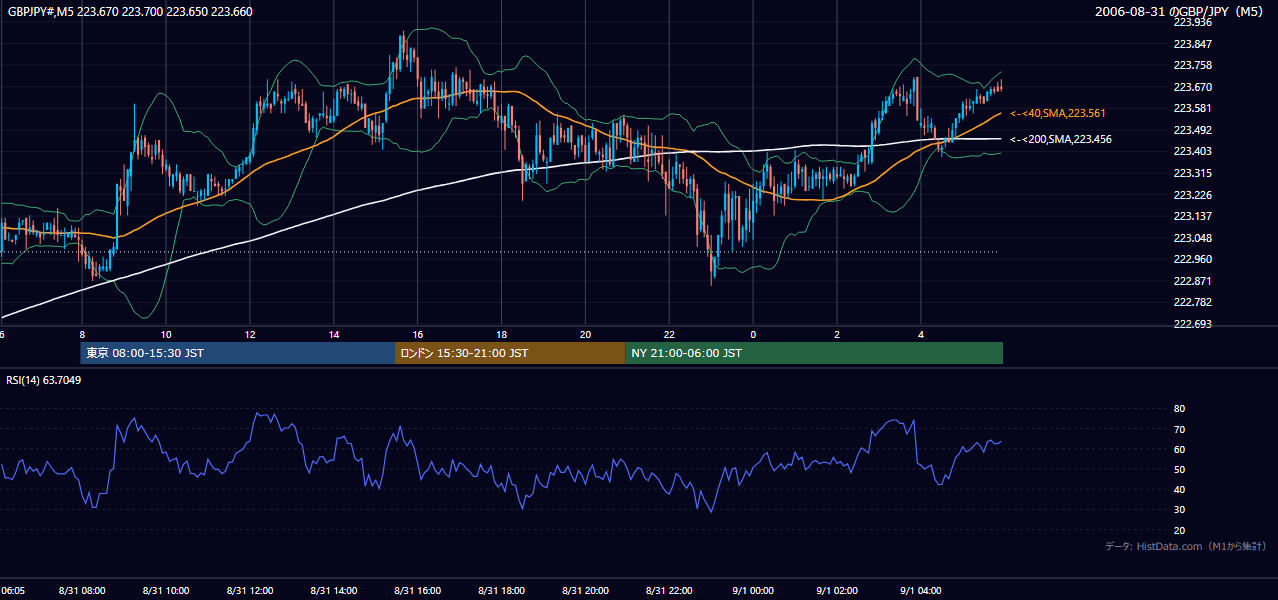The width and height of the screenshot is (1278, 600).
Task: Click RSI scale value 70
Action: (x=1179, y=429)
